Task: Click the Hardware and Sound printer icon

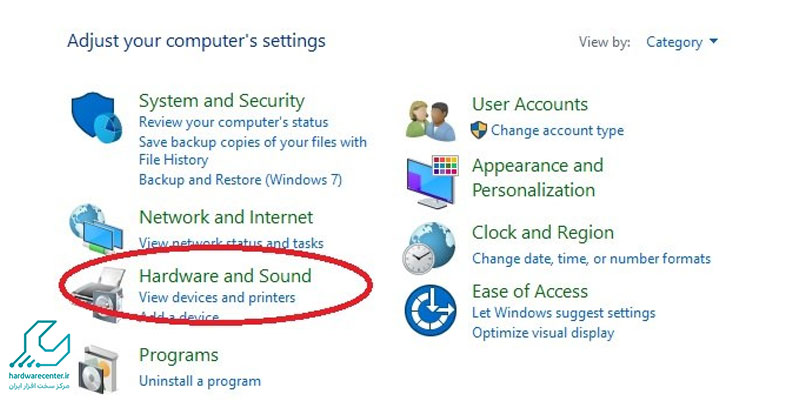Action: click(99, 293)
